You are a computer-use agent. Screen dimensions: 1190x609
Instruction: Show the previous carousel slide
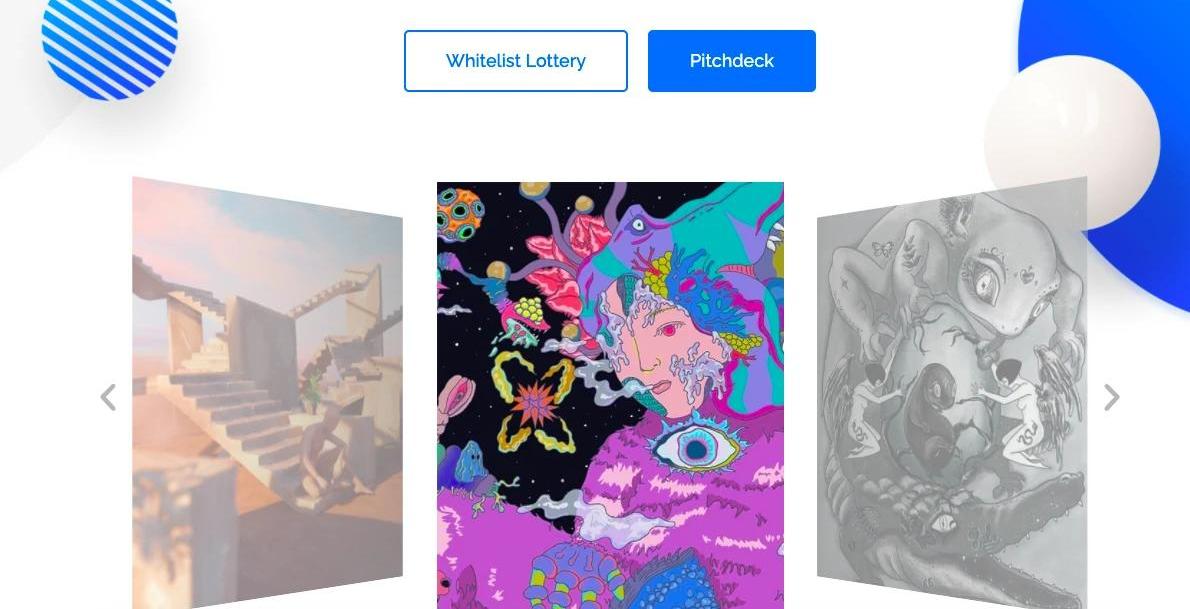(108, 397)
